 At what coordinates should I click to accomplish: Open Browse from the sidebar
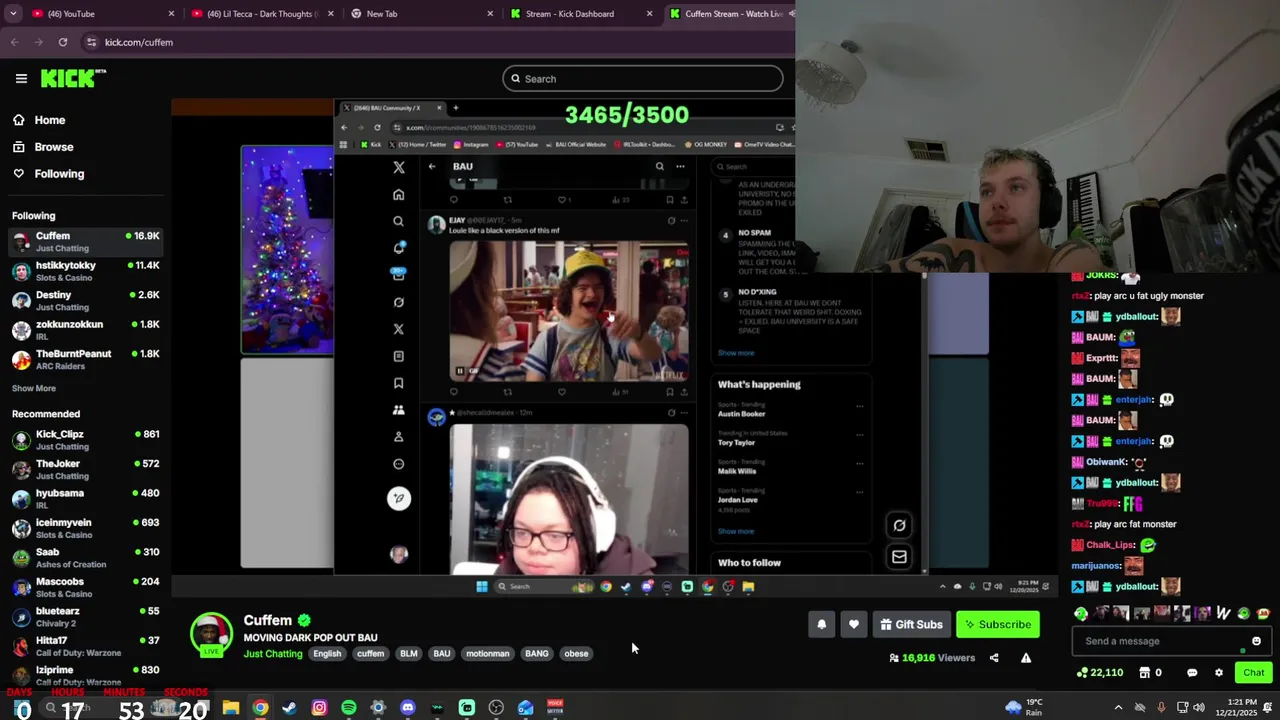tap(43, 147)
